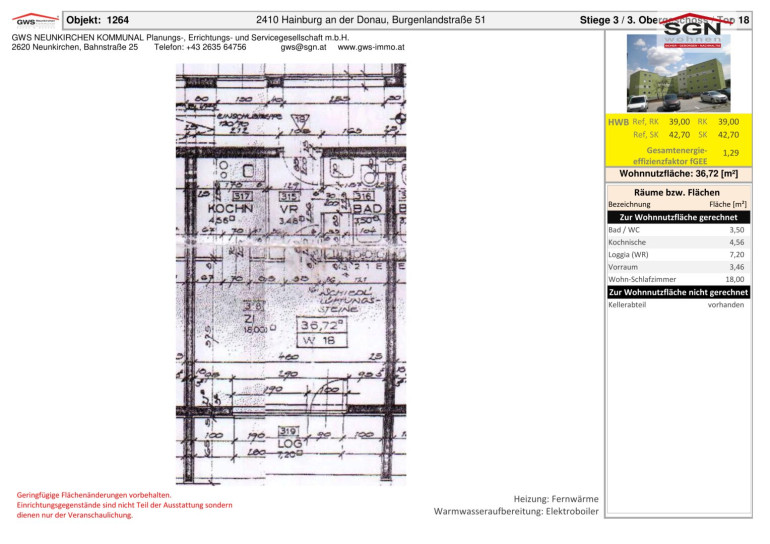Open the www.gws-immo.at website link

371,47
